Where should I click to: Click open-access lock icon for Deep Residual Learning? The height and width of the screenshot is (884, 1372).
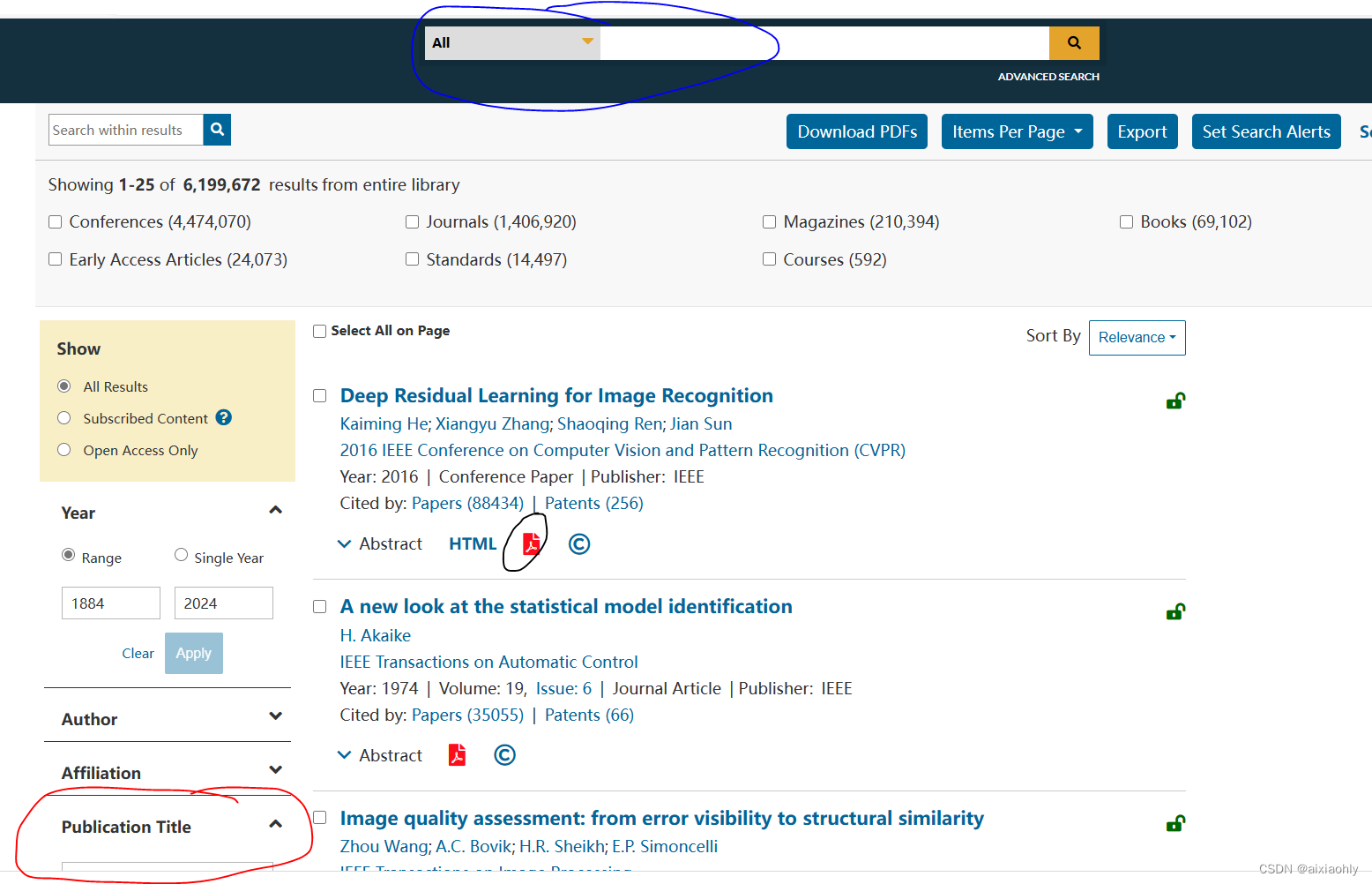(1175, 401)
